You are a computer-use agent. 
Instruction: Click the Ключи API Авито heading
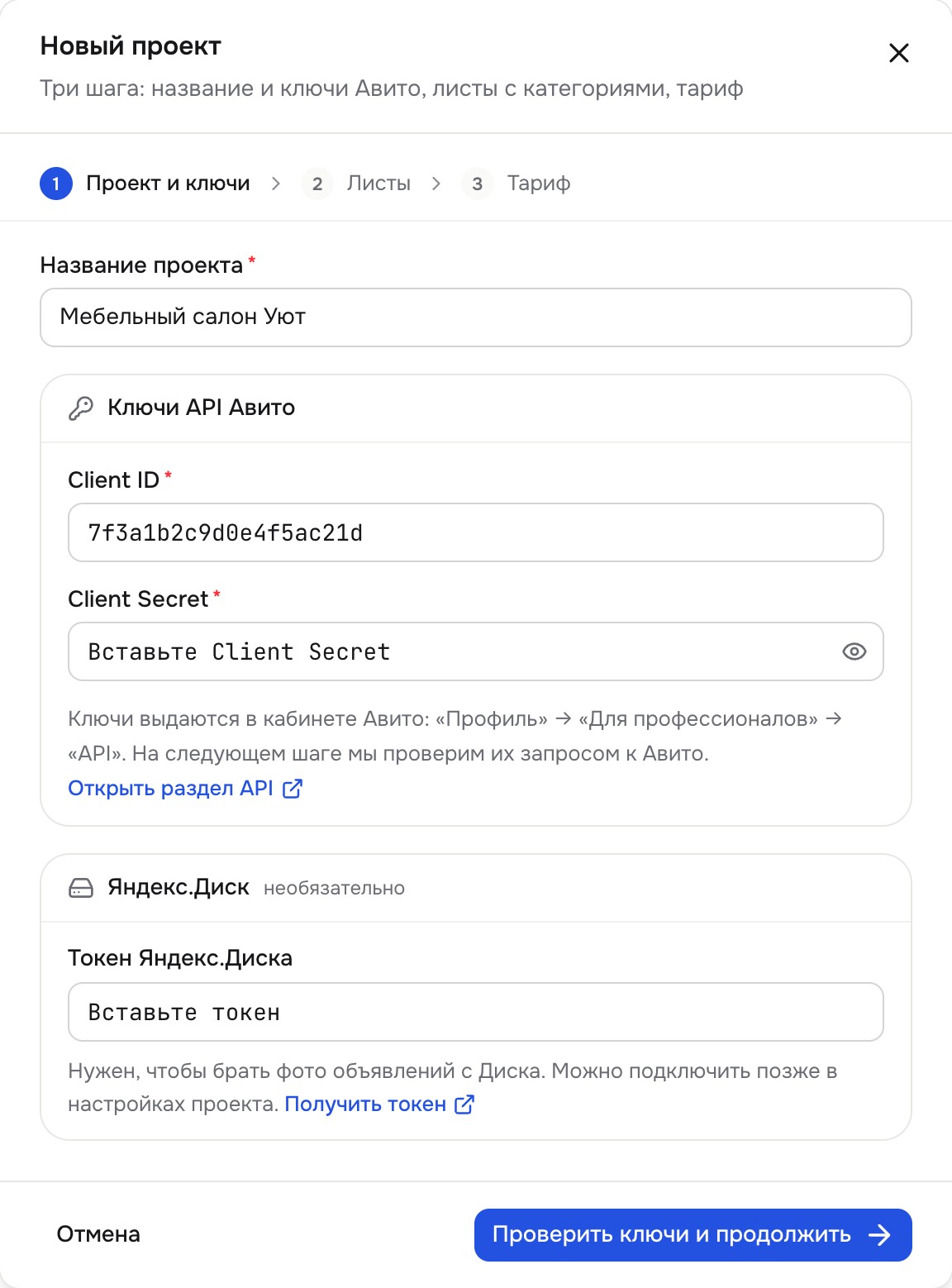[202, 408]
